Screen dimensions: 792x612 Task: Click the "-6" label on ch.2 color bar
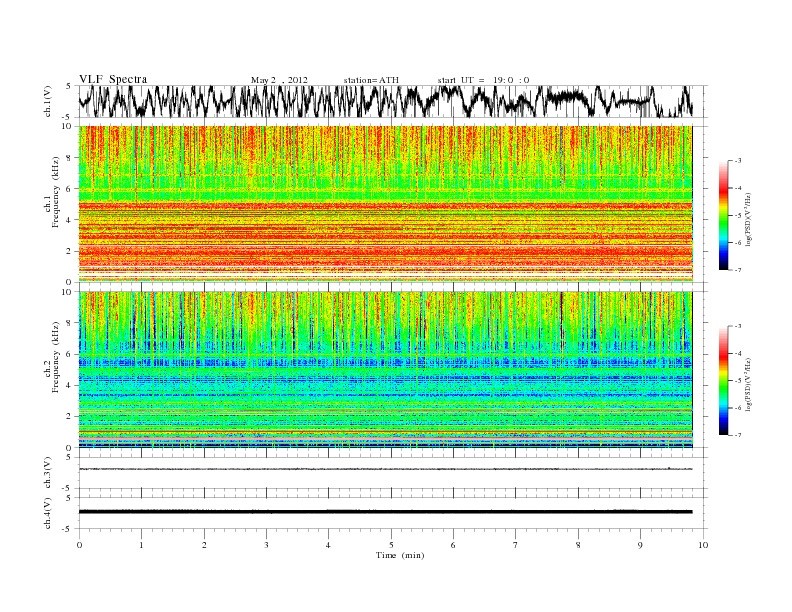click(737, 408)
